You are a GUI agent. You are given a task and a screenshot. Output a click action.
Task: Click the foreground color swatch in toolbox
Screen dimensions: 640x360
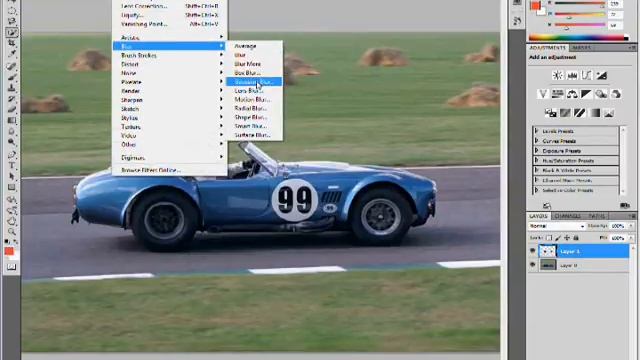pos(9,251)
